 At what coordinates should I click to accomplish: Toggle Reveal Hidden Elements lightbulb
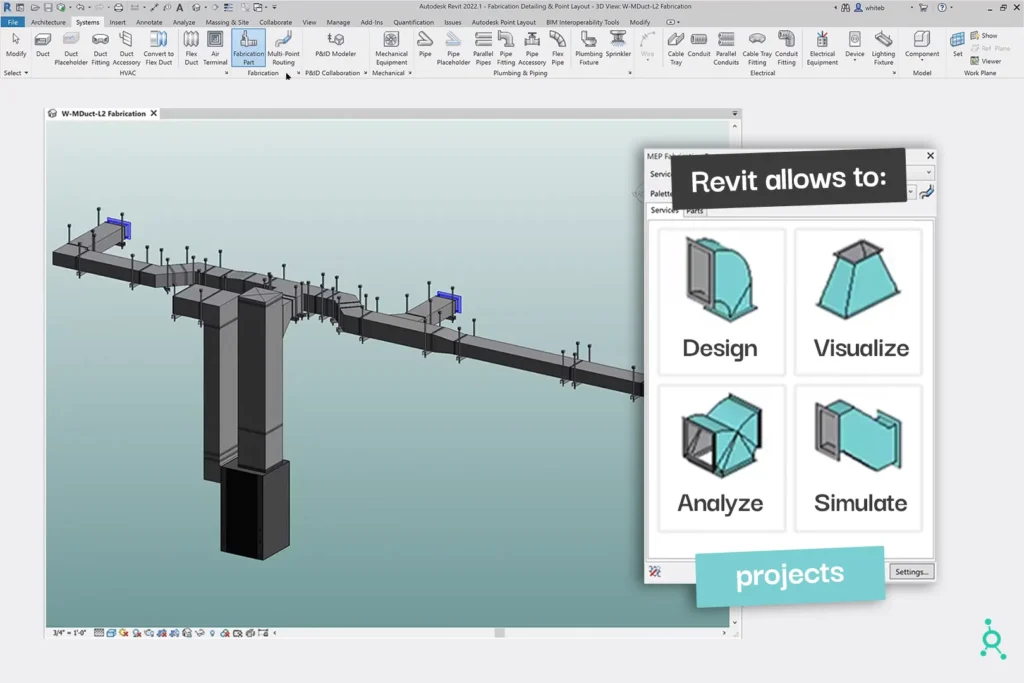coord(212,633)
